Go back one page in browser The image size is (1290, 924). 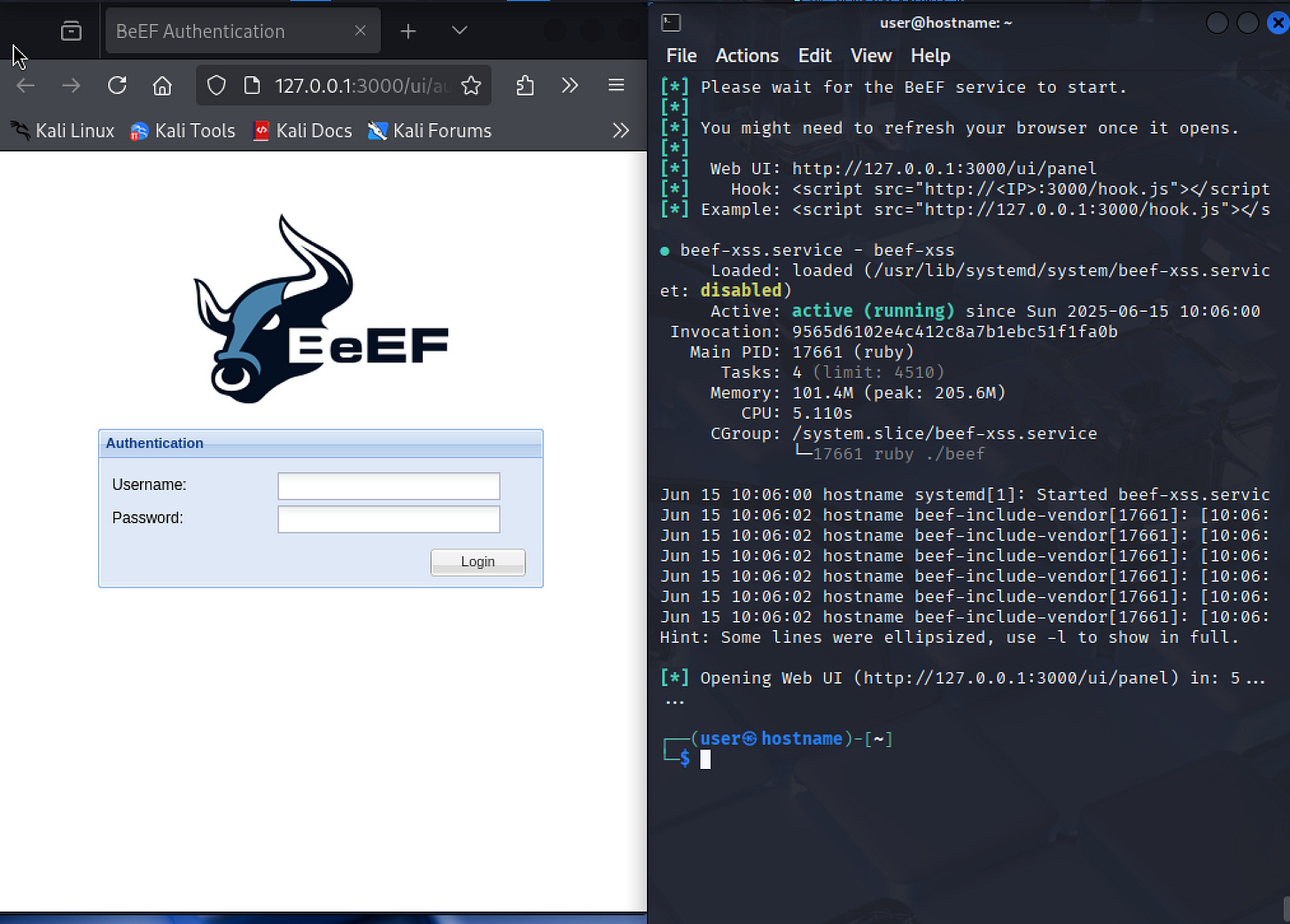tap(26, 85)
